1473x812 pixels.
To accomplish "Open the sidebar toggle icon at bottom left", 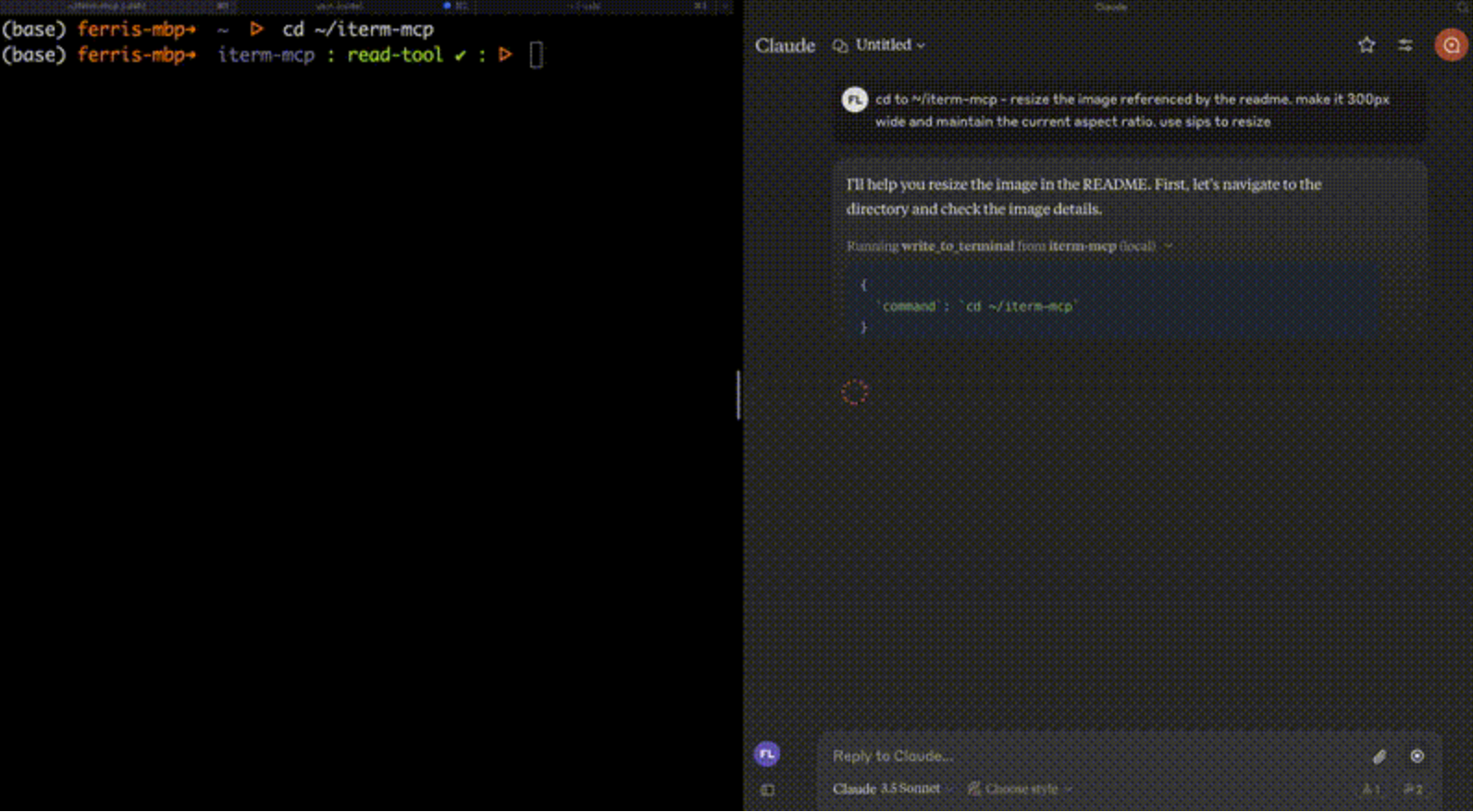I will coord(767,790).
